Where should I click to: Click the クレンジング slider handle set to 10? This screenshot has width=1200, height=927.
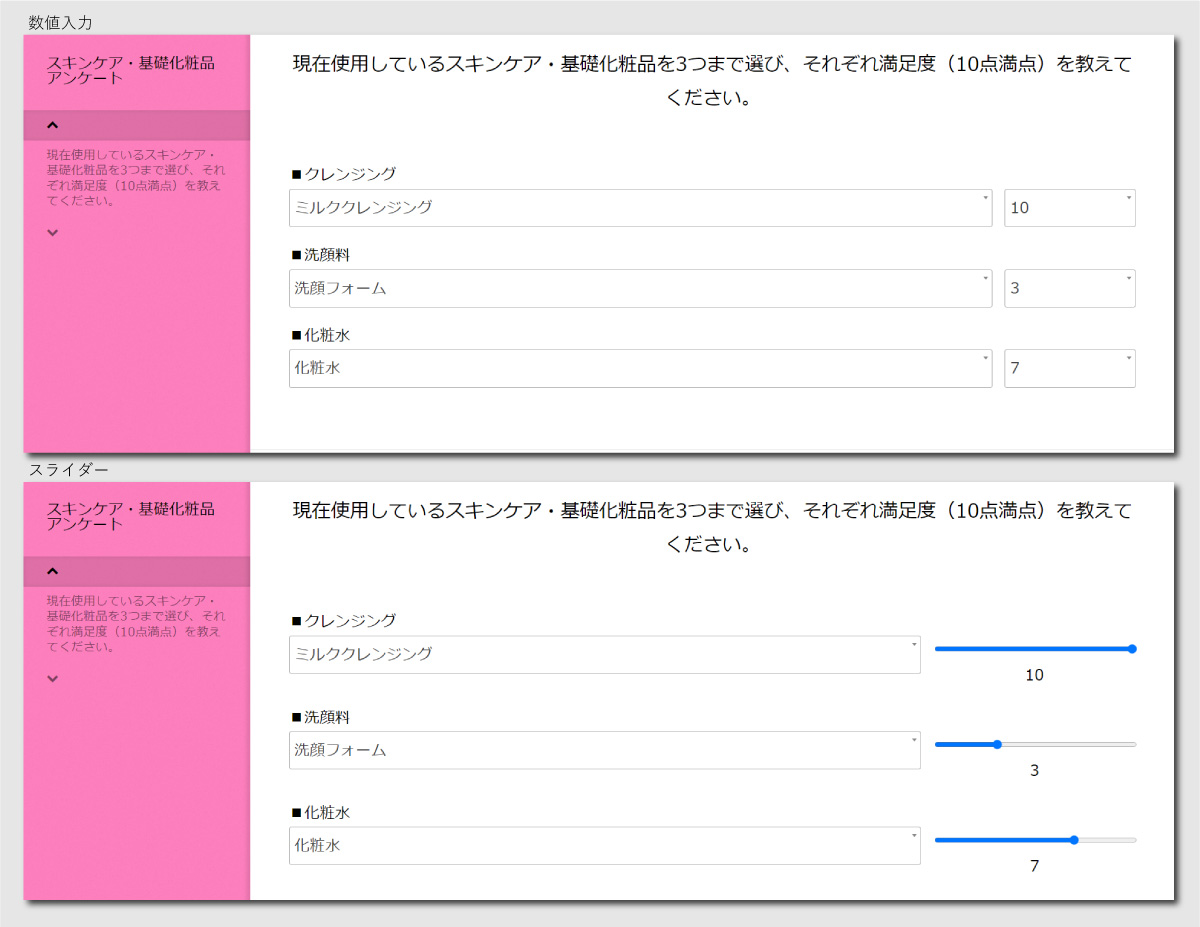1132,649
